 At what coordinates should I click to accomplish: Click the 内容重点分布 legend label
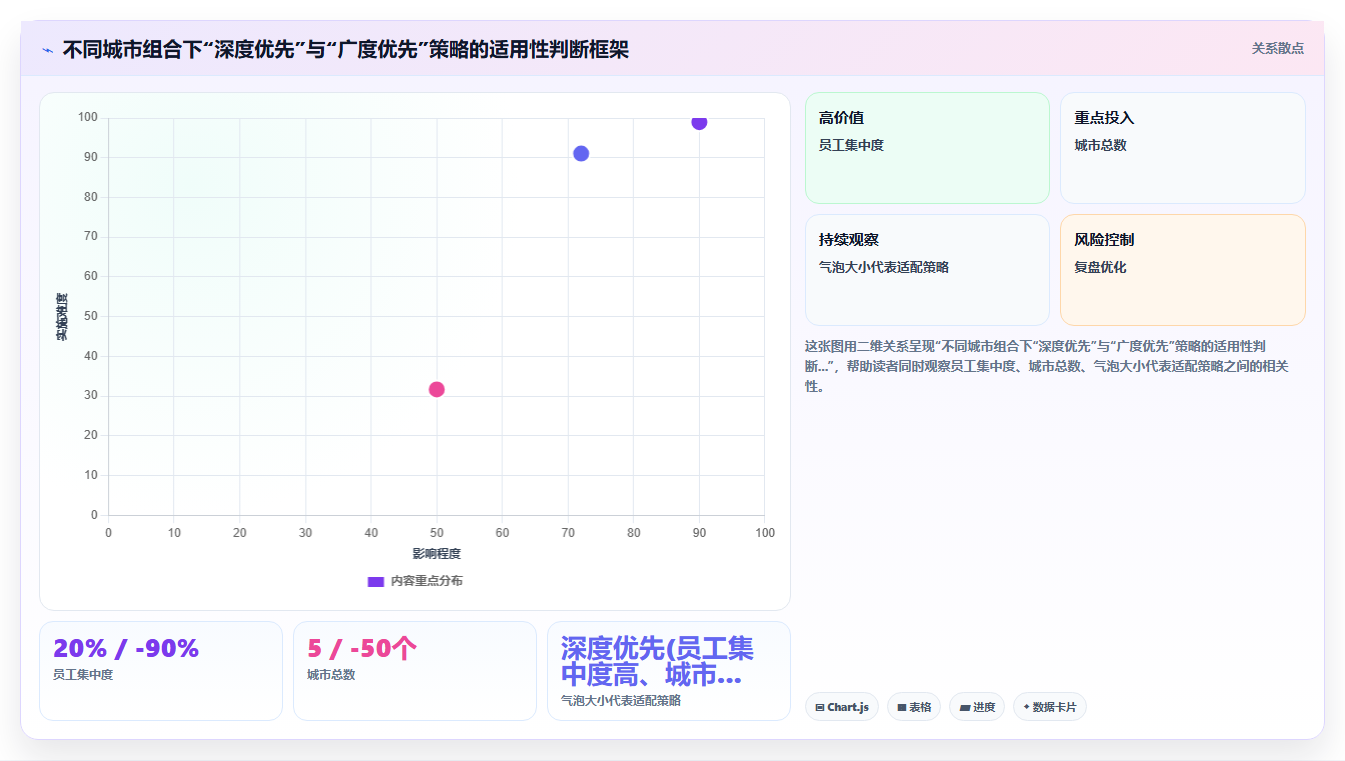click(426, 581)
